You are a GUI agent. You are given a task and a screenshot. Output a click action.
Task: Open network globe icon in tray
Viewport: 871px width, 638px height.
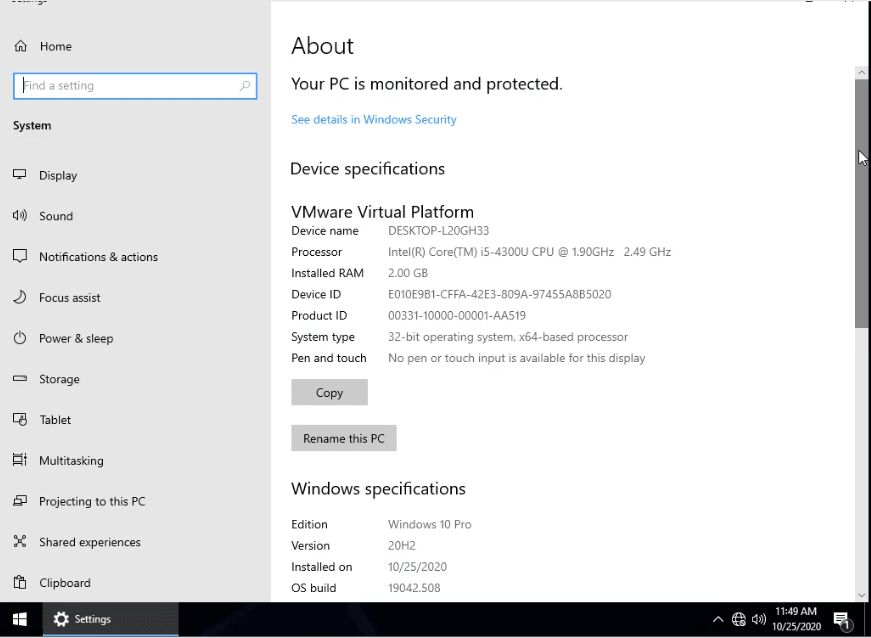[x=738, y=619]
